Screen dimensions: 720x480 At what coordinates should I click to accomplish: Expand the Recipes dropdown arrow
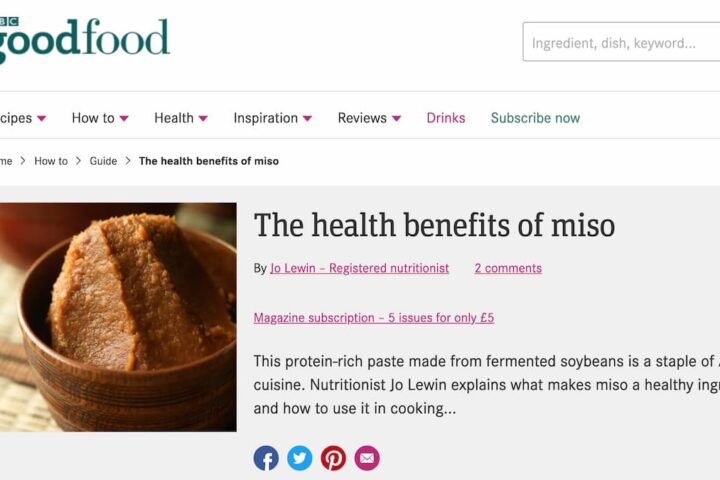click(41, 119)
